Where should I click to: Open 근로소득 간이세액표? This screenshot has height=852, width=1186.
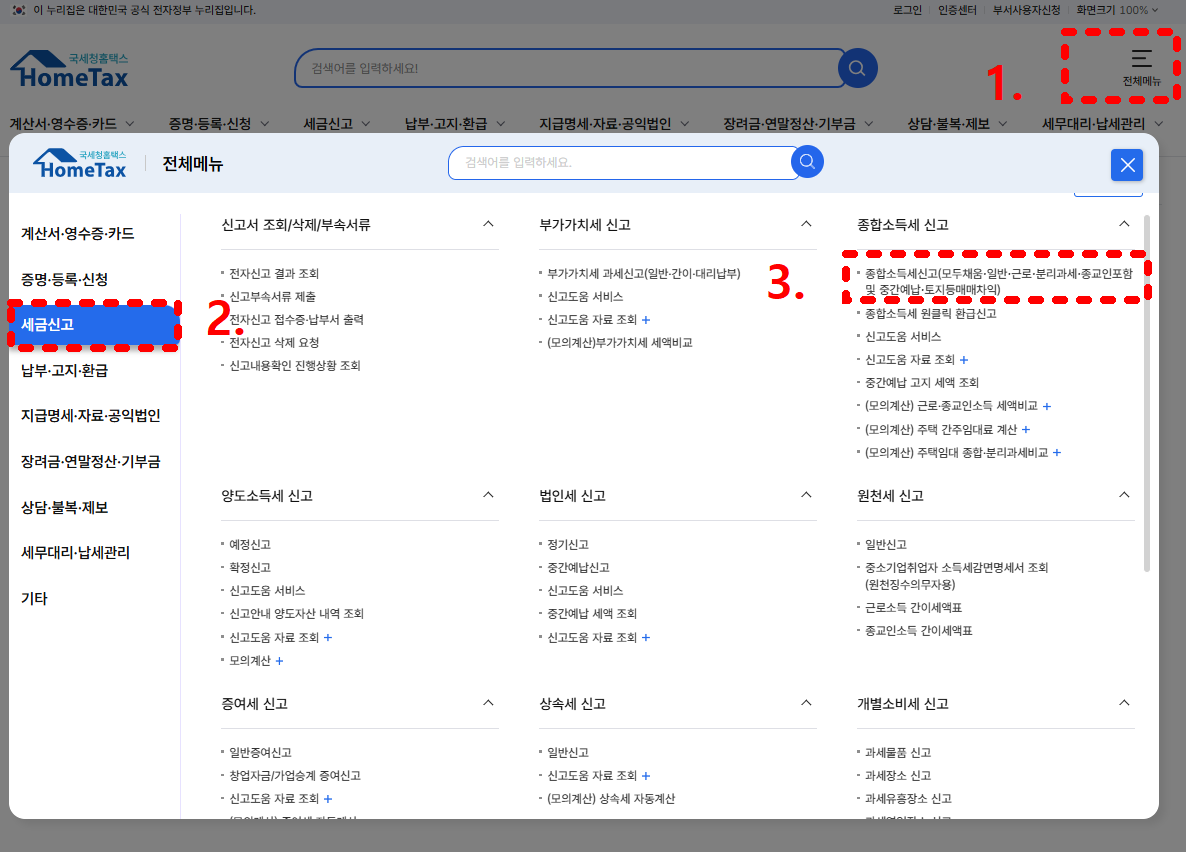tap(913, 608)
